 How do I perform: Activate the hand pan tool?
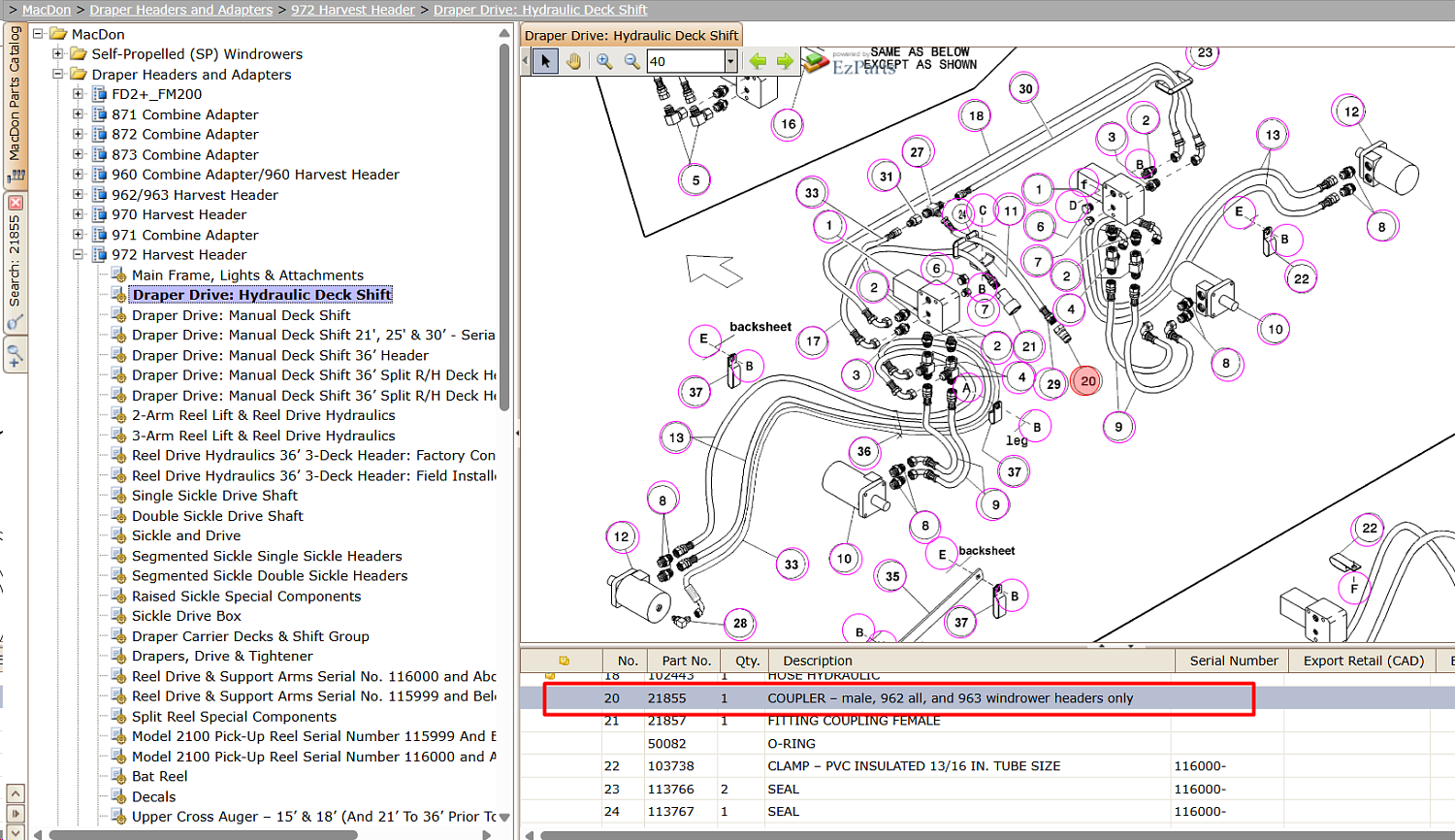pos(573,61)
